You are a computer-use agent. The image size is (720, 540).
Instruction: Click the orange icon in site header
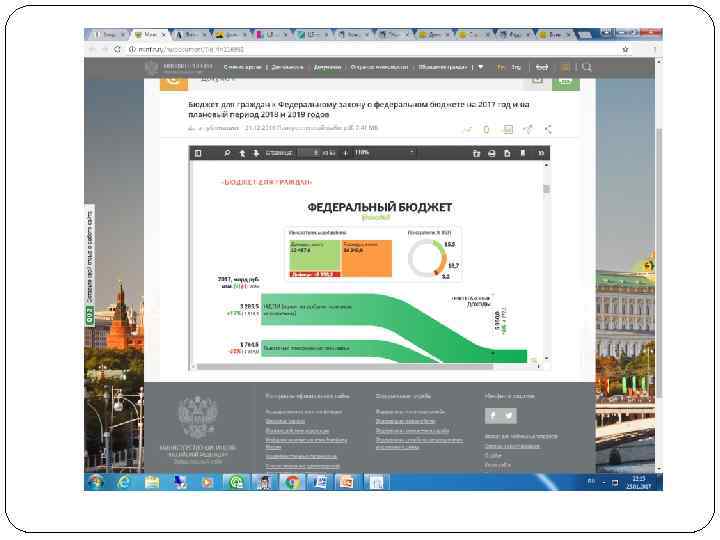click(565, 68)
